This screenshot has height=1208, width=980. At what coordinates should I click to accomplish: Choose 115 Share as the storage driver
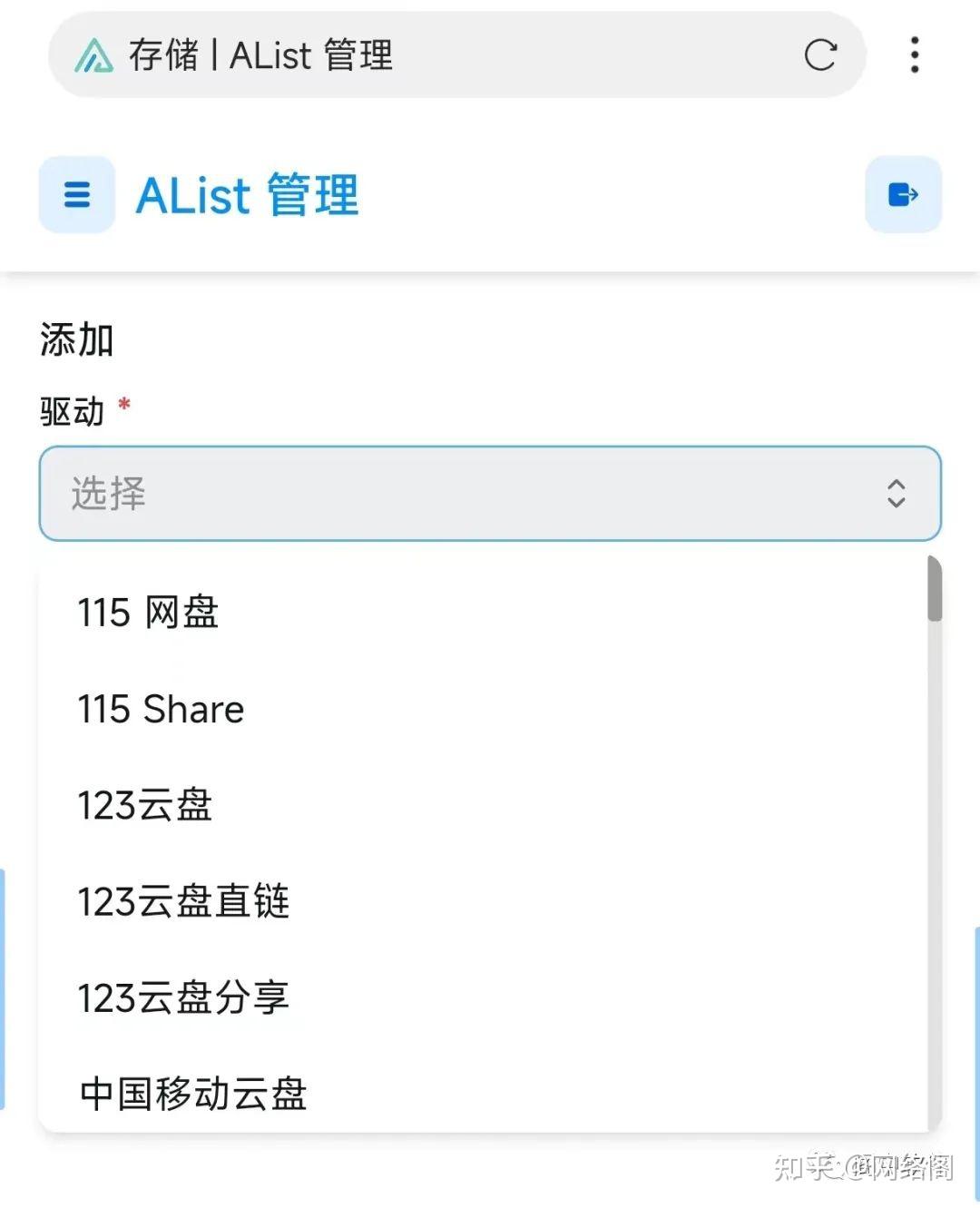pyautogui.click(x=159, y=710)
